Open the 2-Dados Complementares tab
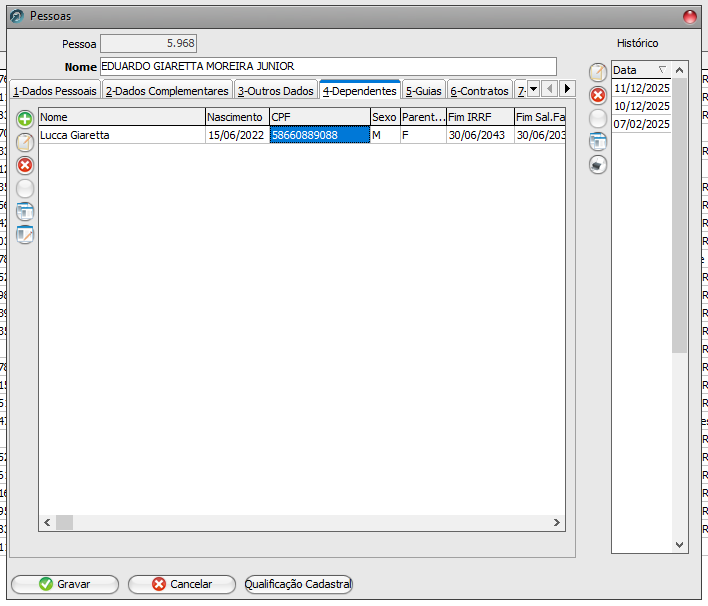This screenshot has height=606, width=708. point(167,91)
